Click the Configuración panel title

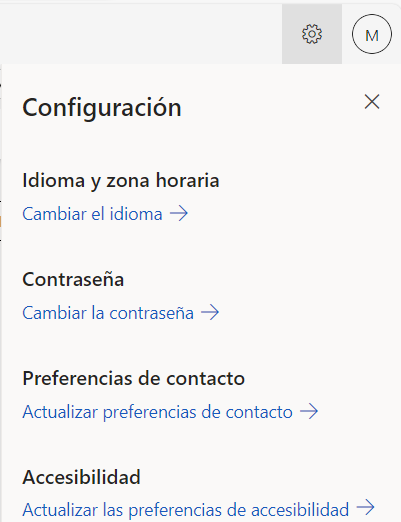[102, 108]
